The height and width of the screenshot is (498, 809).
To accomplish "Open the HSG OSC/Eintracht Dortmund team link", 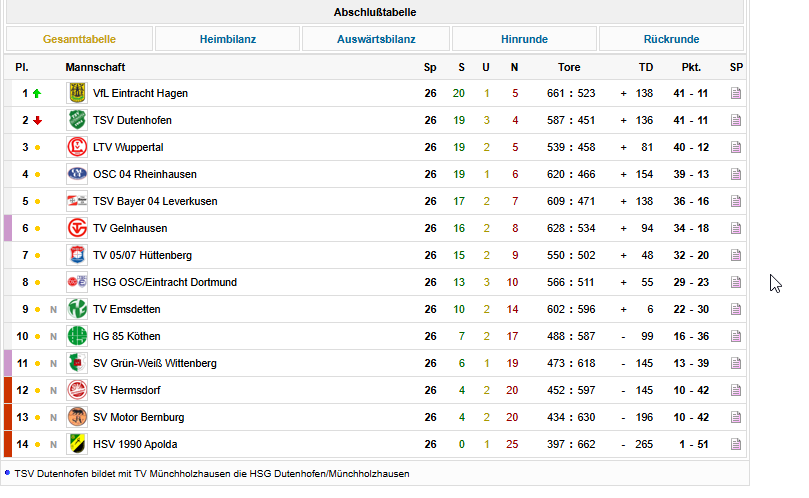I will click(165, 282).
